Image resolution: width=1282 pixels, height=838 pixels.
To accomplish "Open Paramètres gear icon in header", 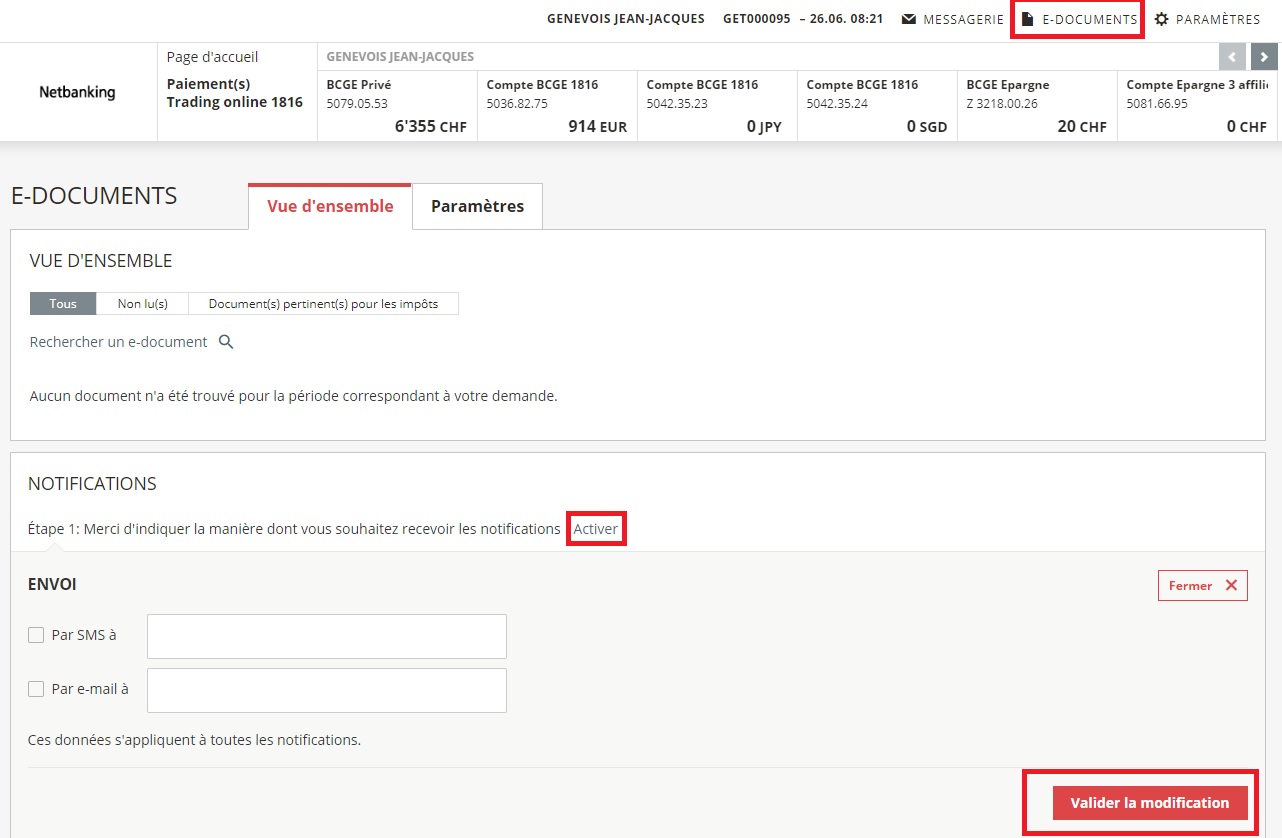I will (x=1161, y=19).
